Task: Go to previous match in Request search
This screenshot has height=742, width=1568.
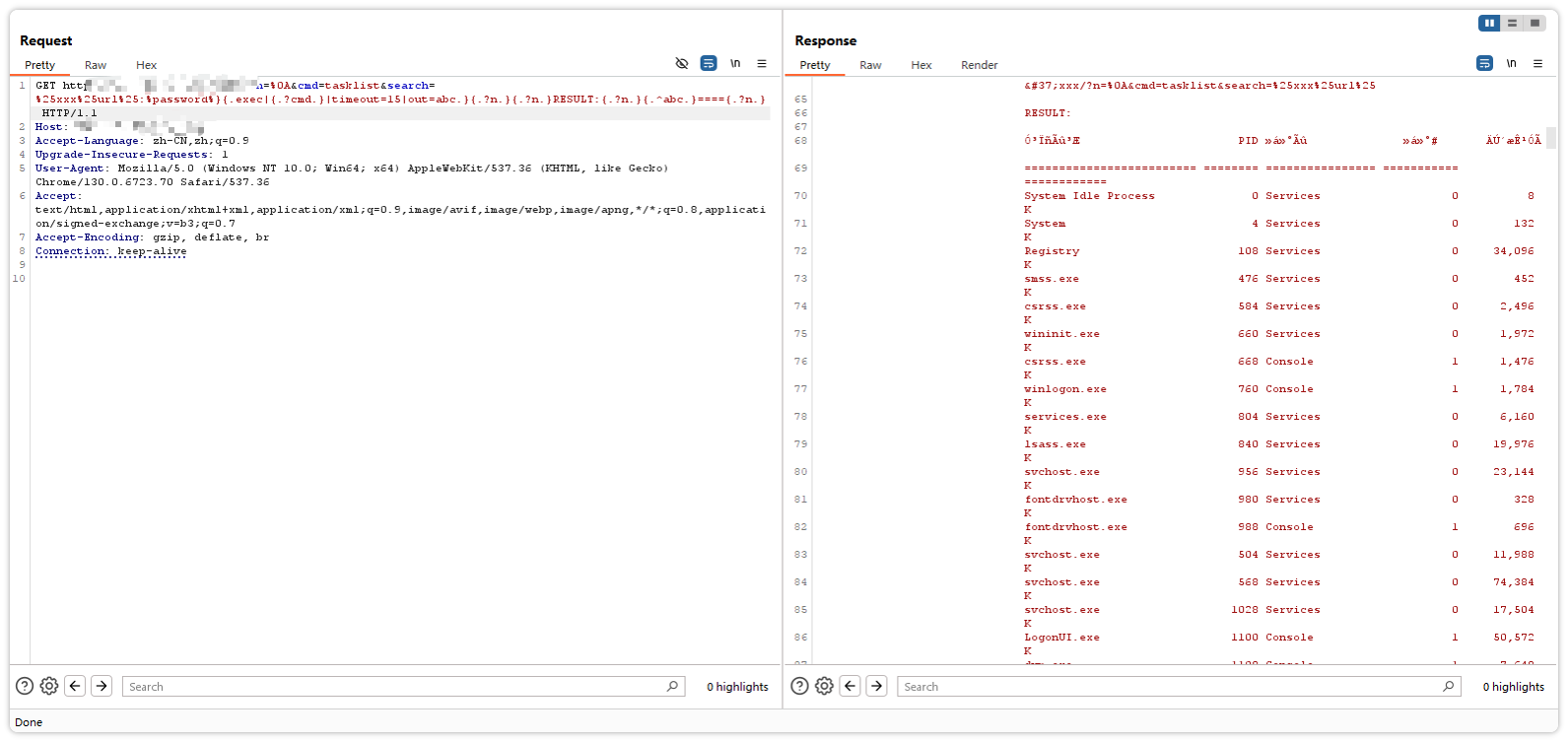Action: coord(75,686)
